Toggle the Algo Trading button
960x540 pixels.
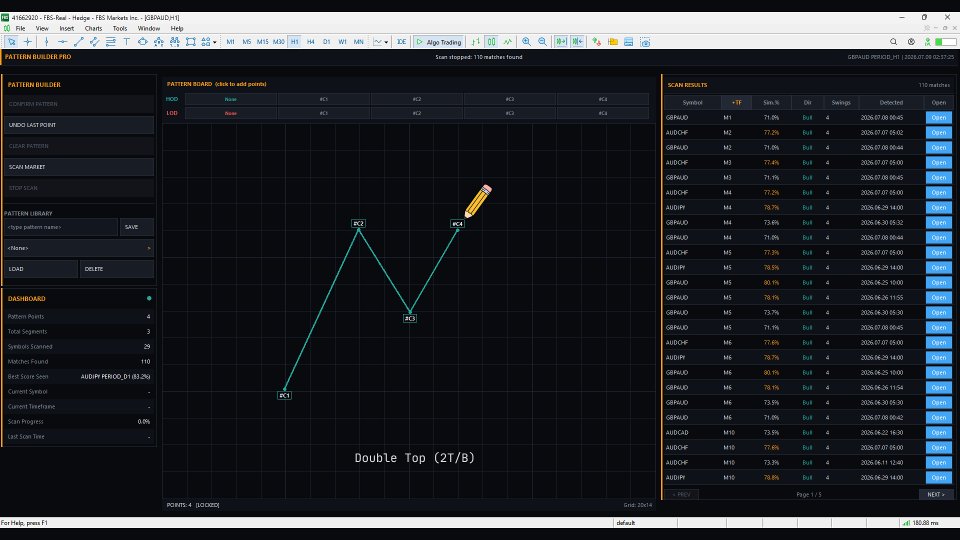coord(438,42)
